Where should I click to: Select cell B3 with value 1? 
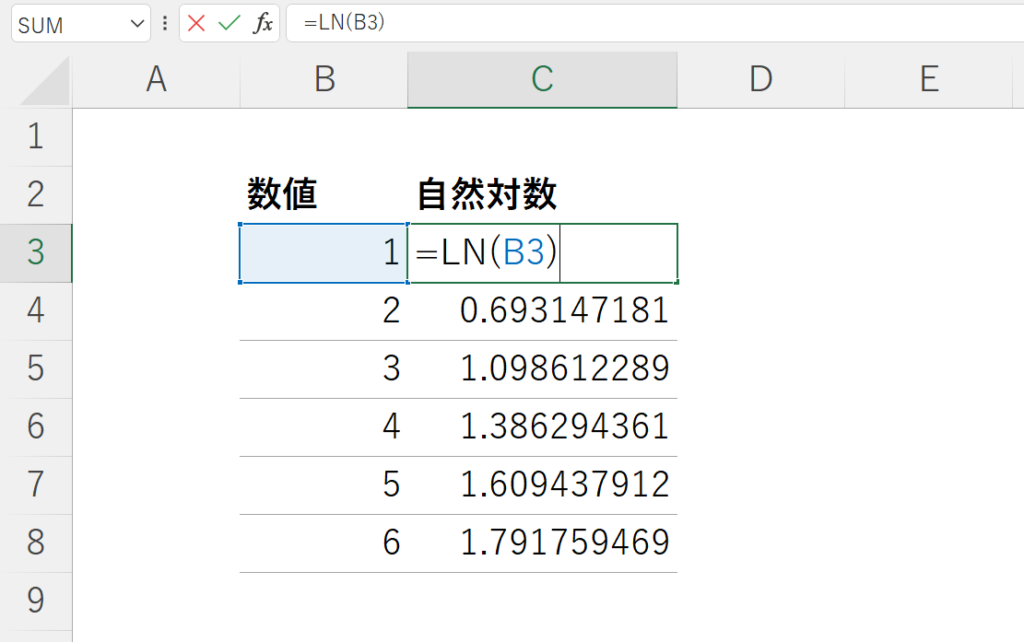point(324,253)
